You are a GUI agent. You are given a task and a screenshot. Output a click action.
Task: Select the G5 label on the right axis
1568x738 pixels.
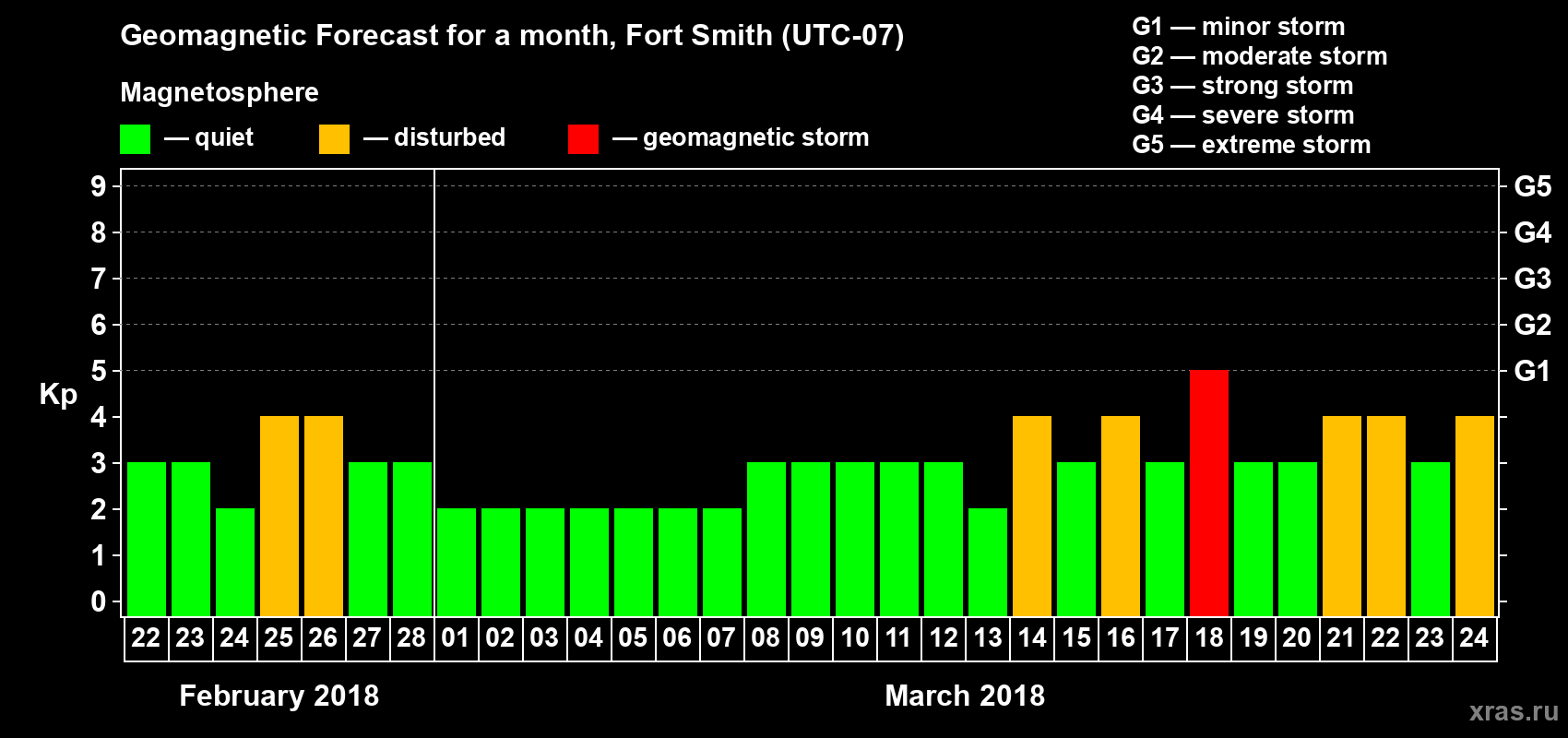tap(1532, 186)
